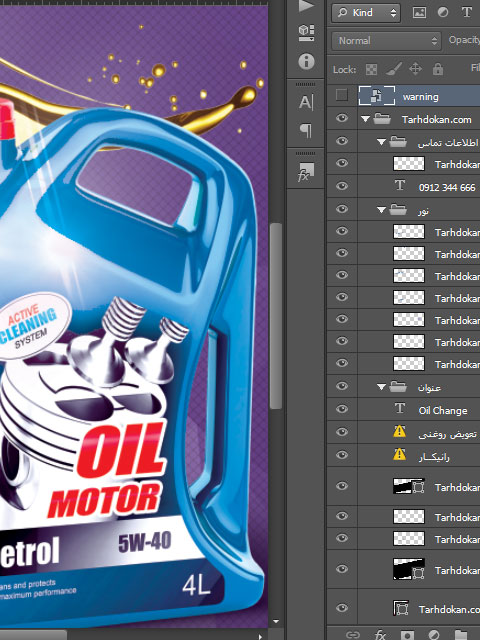Click warning icon on رانیکار layer

tap(400, 454)
